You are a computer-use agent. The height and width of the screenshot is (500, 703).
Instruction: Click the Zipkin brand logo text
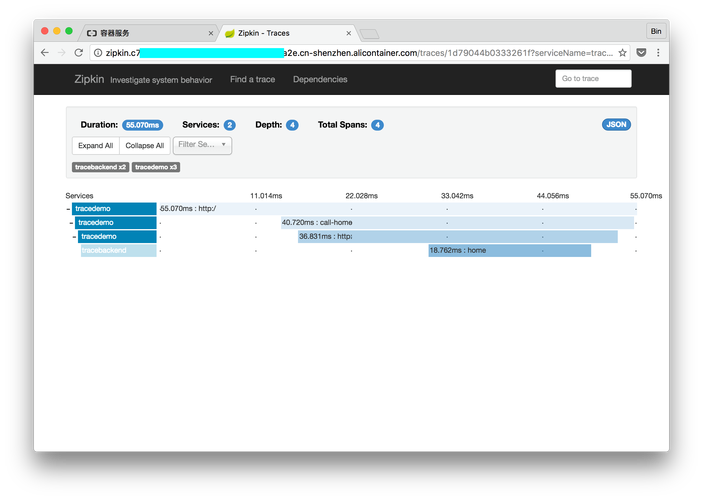[89, 79]
